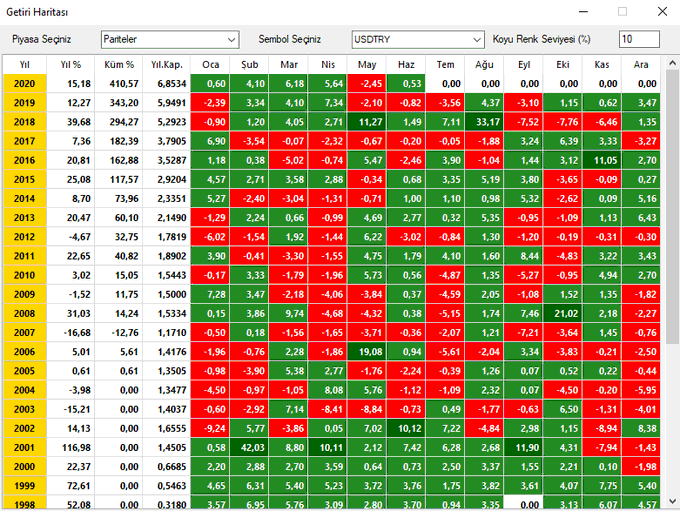Click the 11,90 cell in 2001 row

click(524, 447)
